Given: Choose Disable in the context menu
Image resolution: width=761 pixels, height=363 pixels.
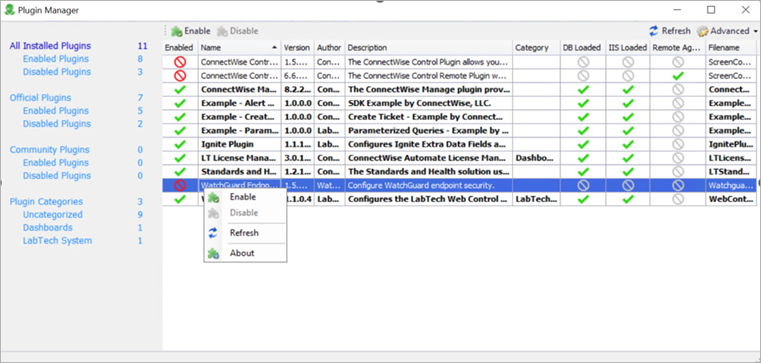Looking at the screenshot, I should [x=245, y=213].
